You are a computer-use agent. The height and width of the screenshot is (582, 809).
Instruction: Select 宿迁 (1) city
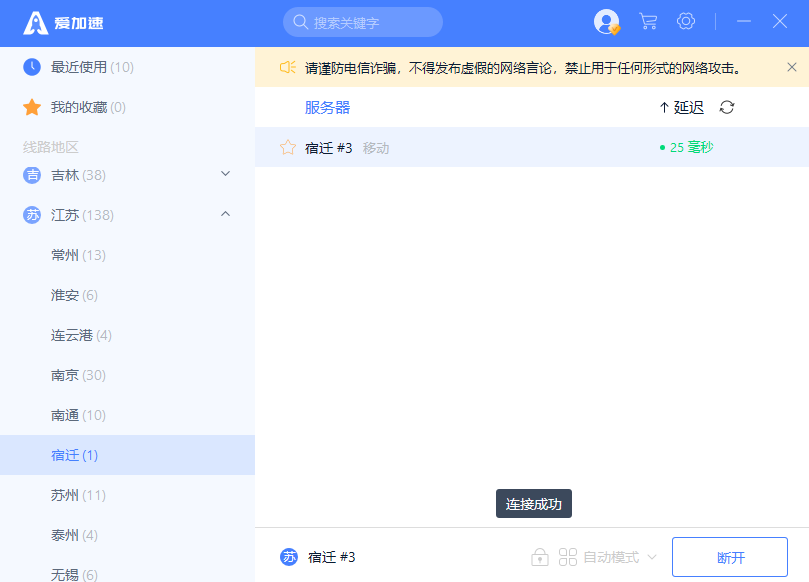coord(127,455)
